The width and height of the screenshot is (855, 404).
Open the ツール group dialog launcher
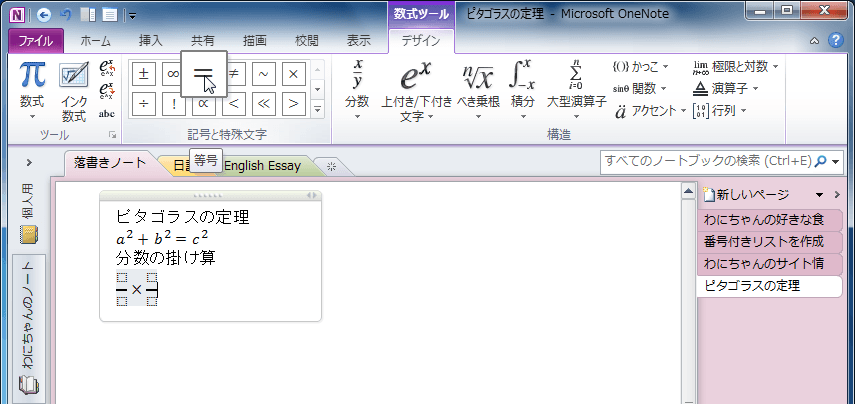click(113, 135)
